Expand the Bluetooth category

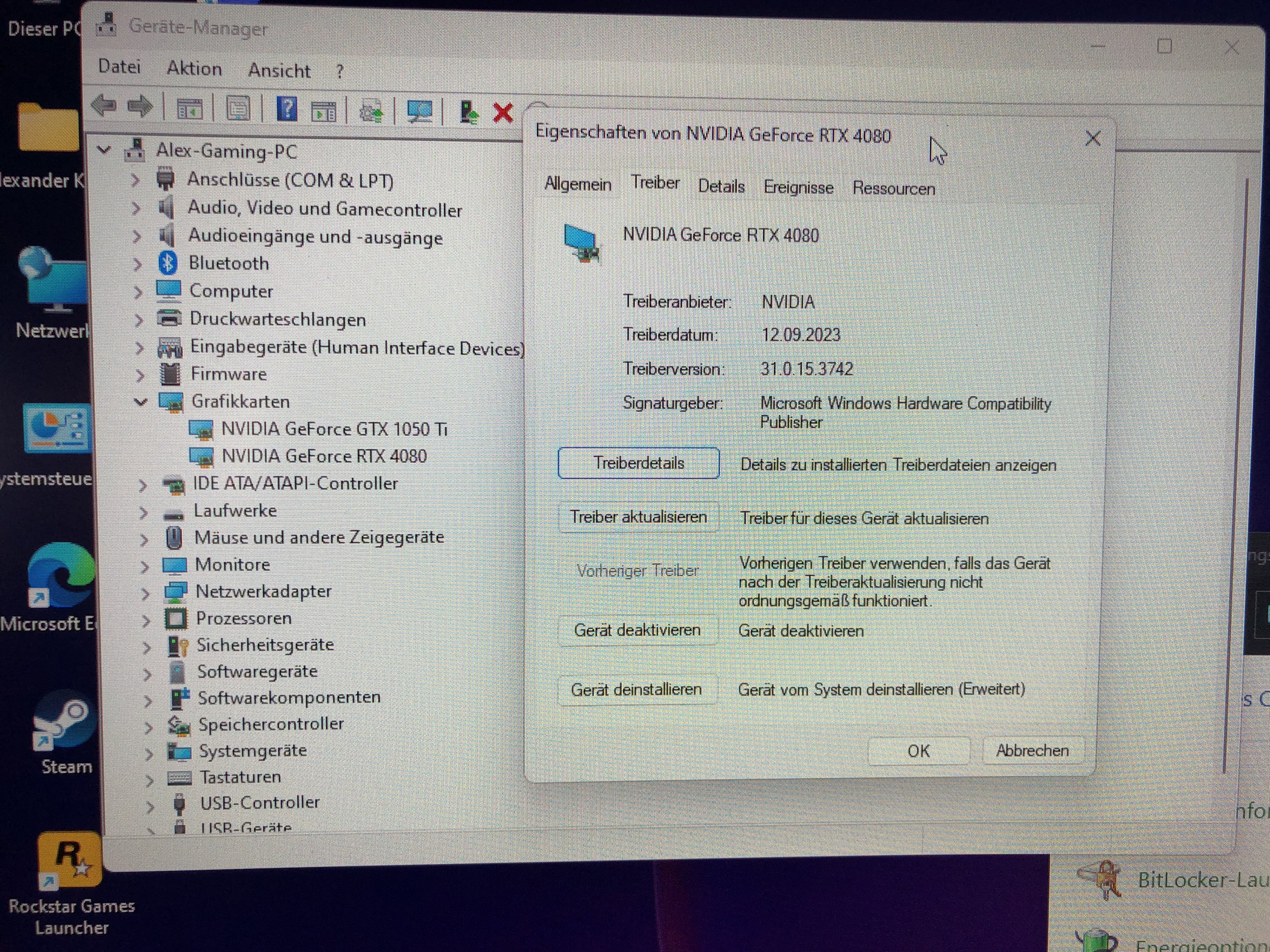pos(137,264)
